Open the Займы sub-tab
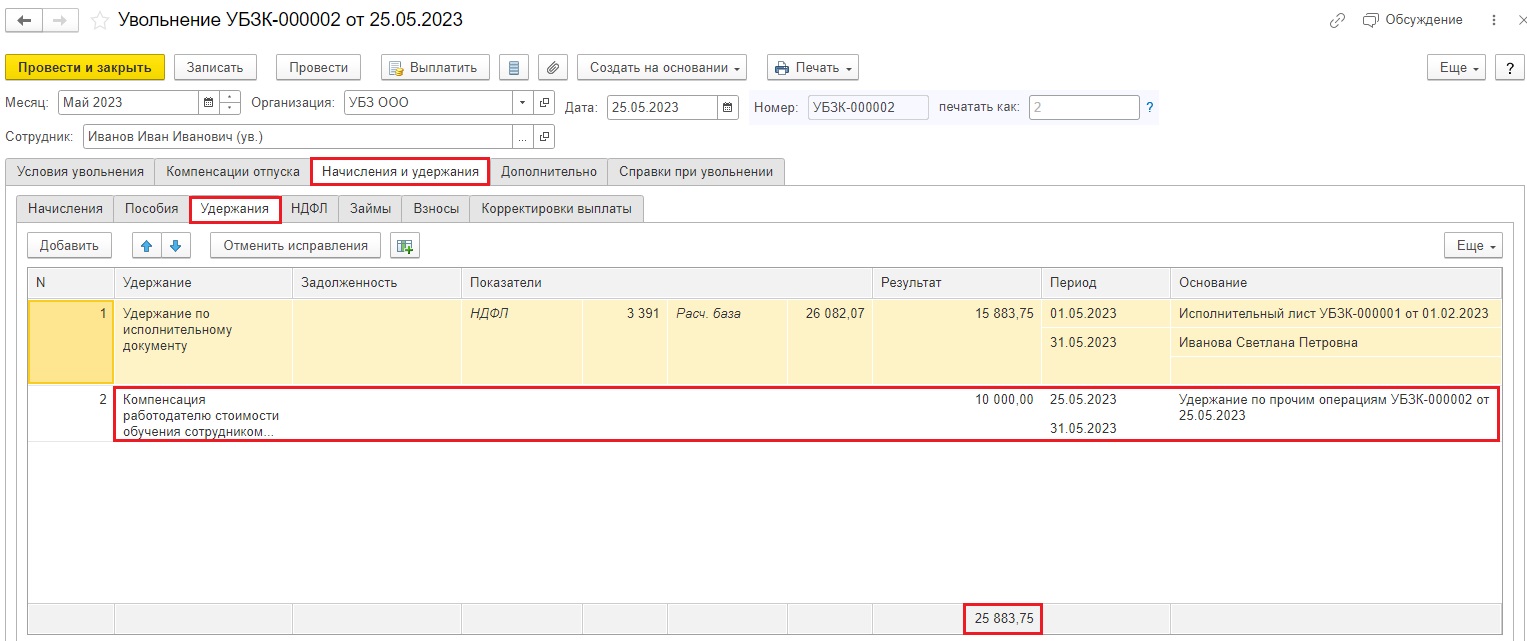Viewport: 1527px width, 641px height. pos(371,208)
